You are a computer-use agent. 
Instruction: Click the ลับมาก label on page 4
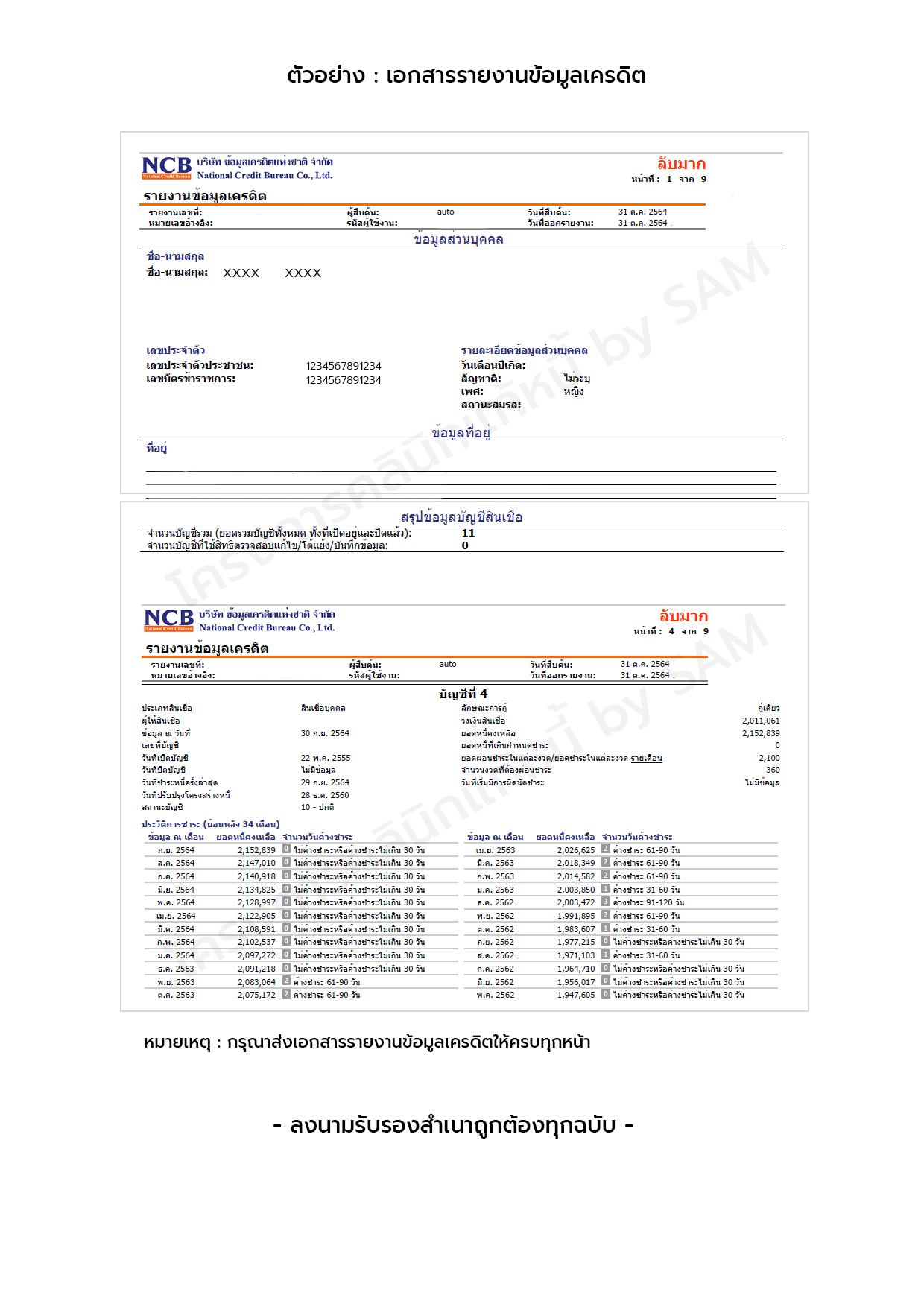pos(683,616)
